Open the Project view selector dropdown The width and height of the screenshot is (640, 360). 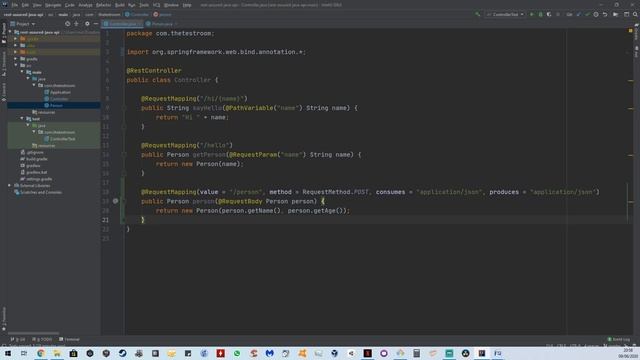(x=23, y=24)
